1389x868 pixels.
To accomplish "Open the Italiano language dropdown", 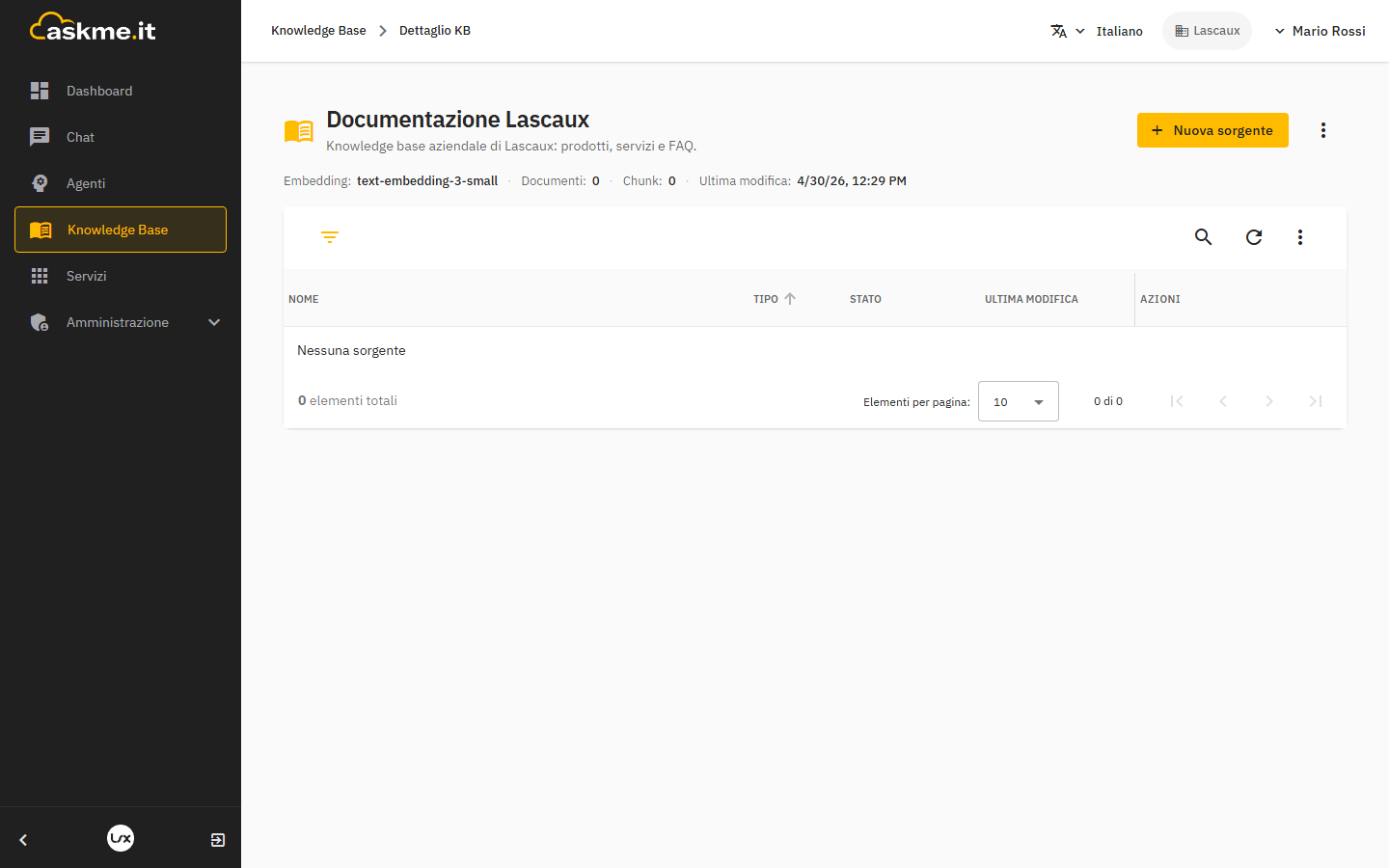I will tap(1097, 31).
